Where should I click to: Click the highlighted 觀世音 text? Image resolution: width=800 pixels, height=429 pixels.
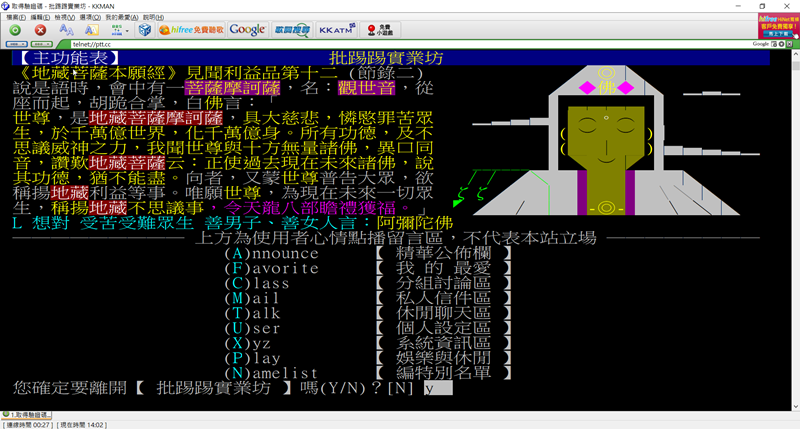point(366,88)
